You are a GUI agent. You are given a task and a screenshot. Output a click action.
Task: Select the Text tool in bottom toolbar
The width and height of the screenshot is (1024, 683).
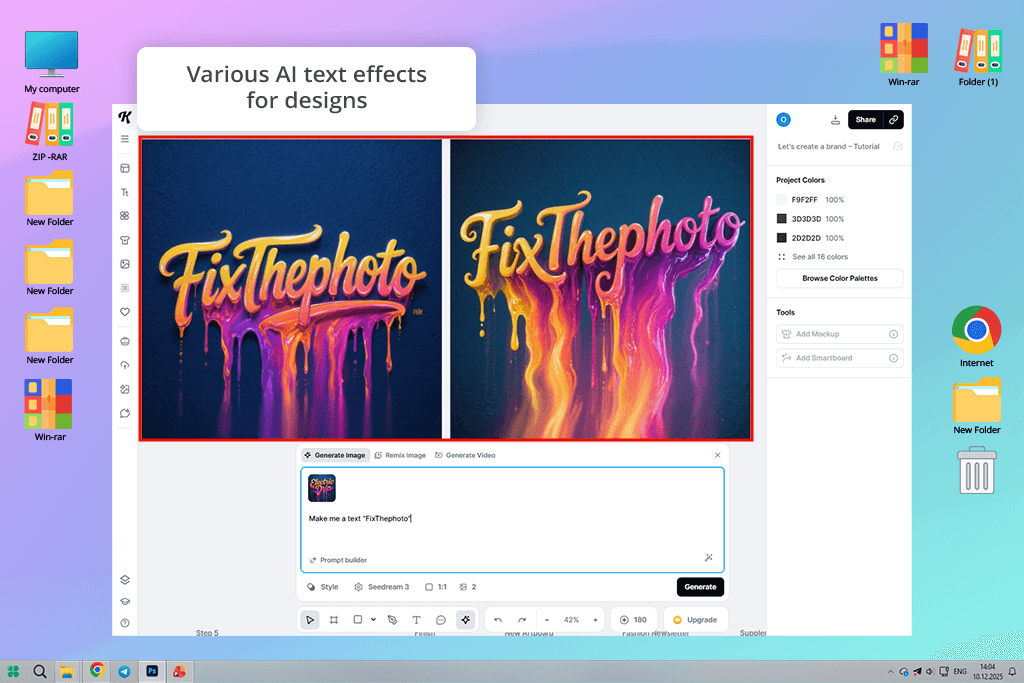[x=416, y=620]
